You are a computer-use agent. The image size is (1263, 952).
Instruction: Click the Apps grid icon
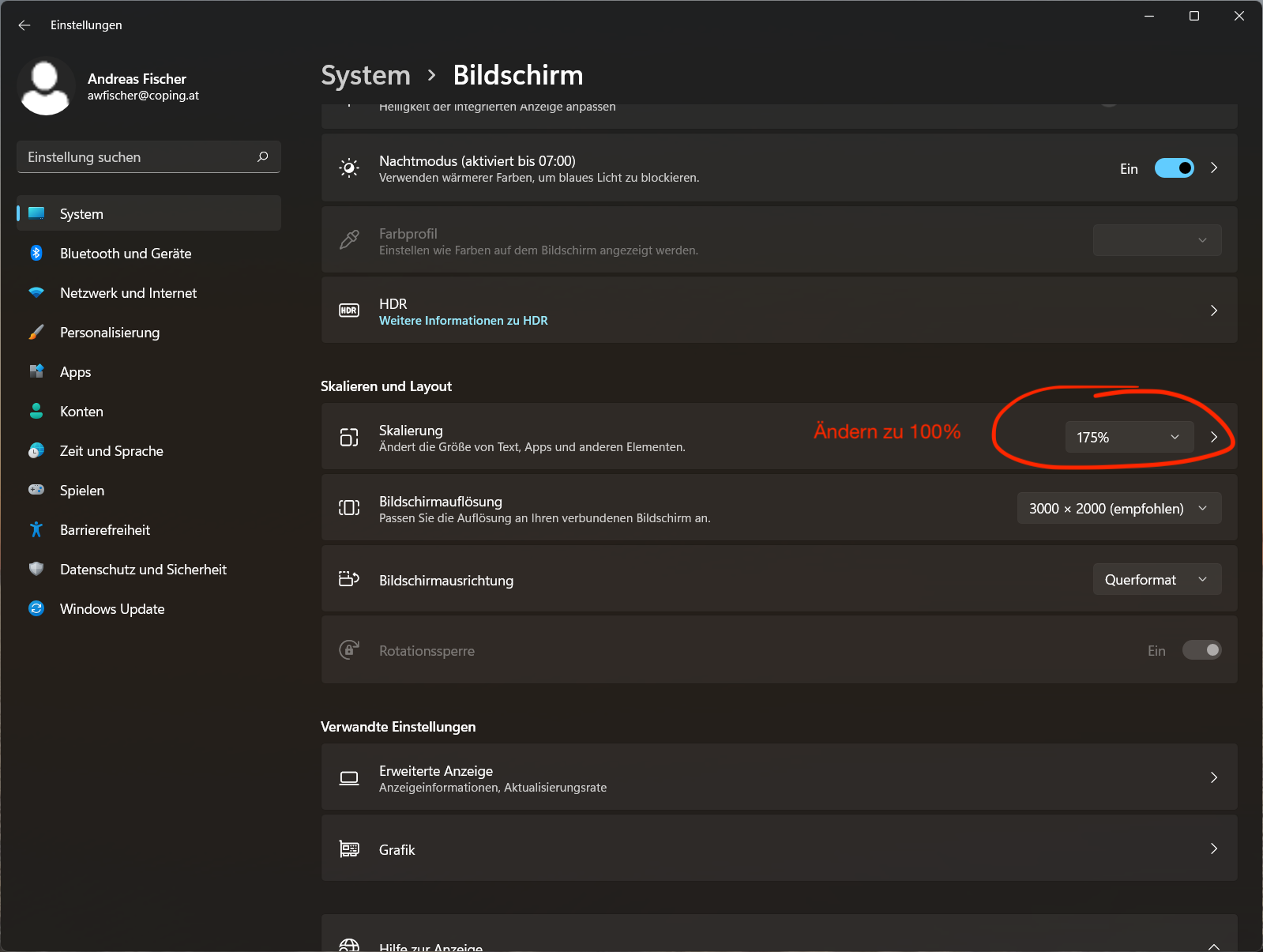(36, 371)
